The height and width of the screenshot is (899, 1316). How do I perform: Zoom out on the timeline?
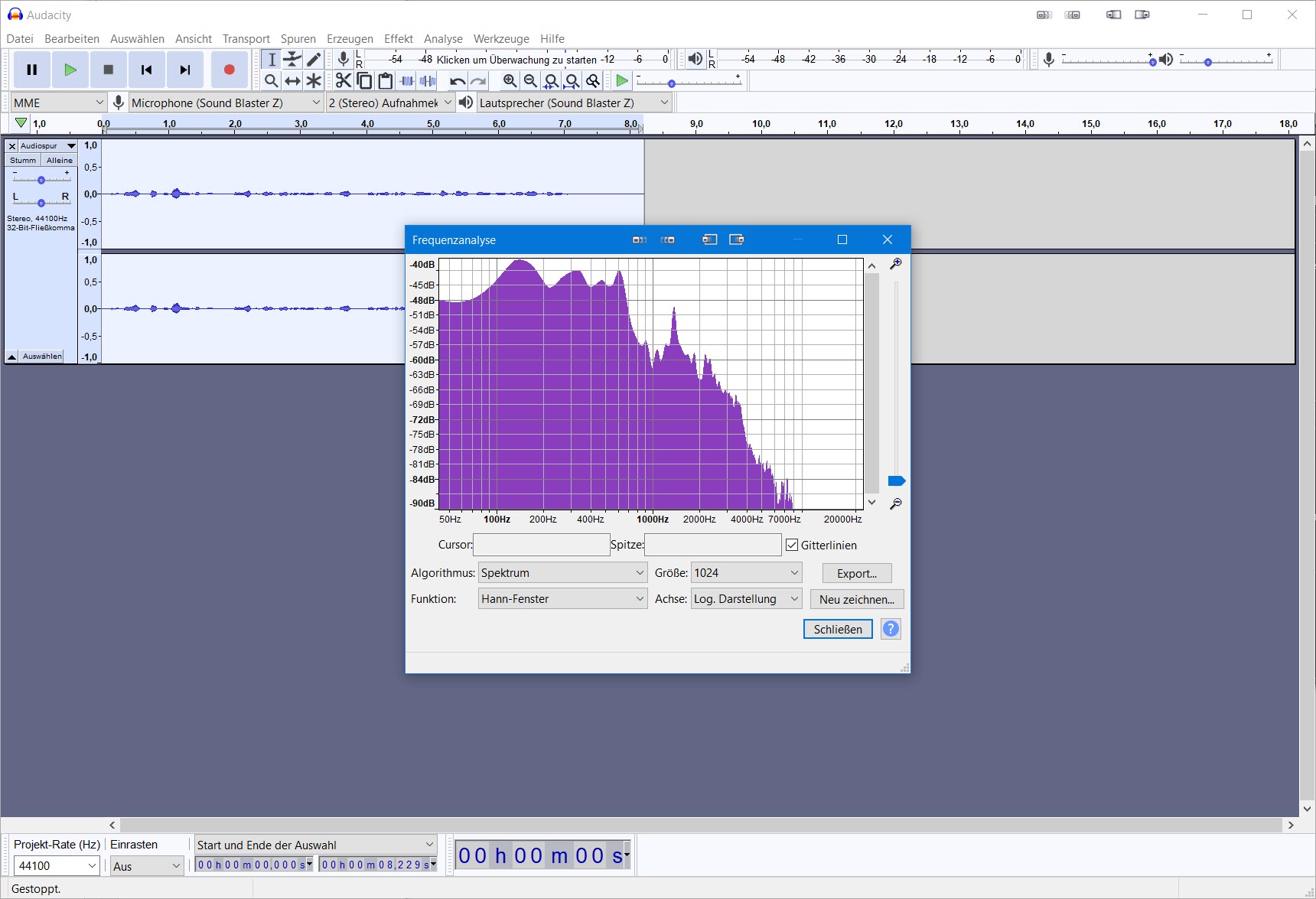pyautogui.click(x=530, y=81)
